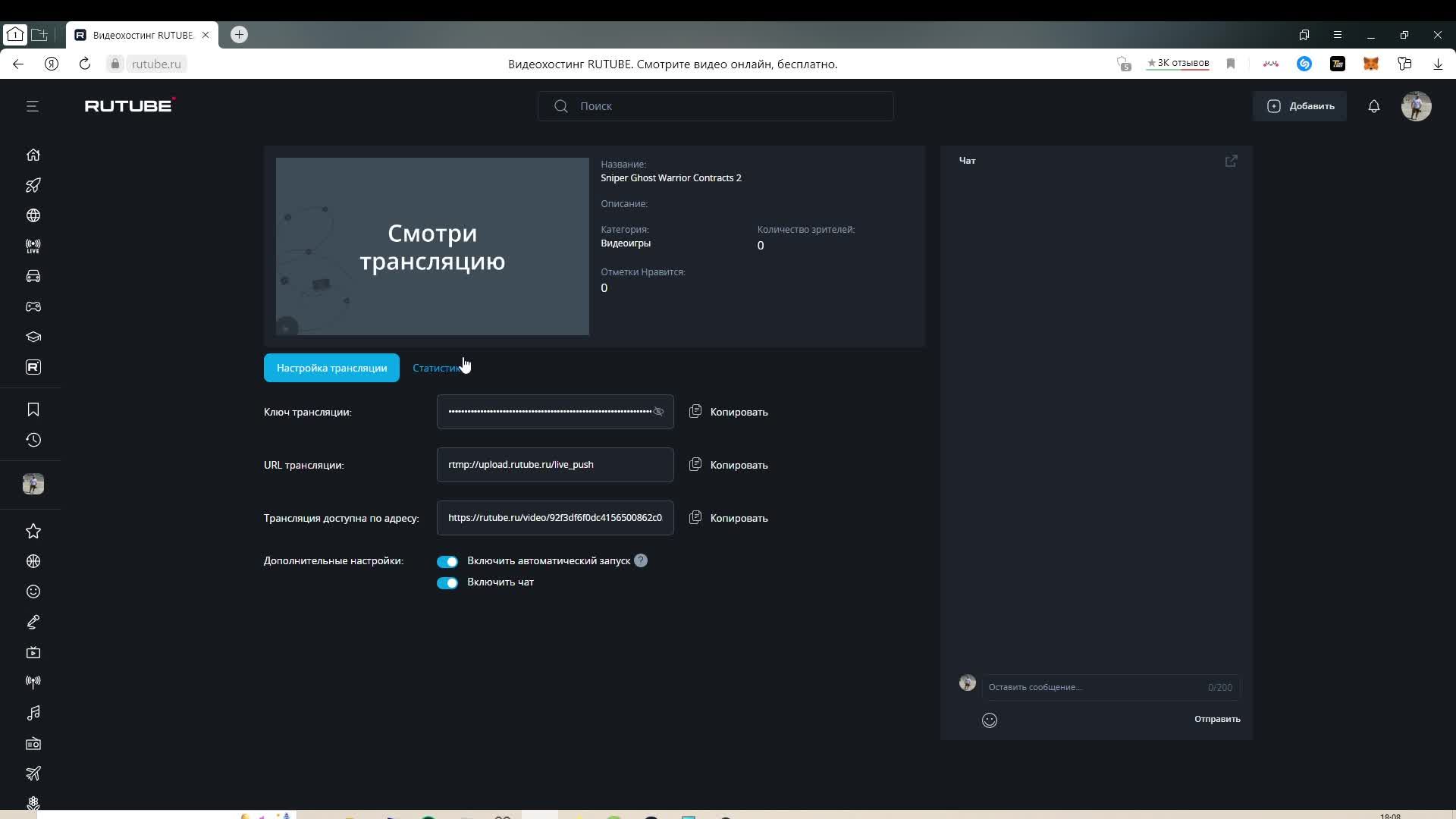Open the emoji picker in chat
This screenshot has width=1456, height=819.
[989, 720]
